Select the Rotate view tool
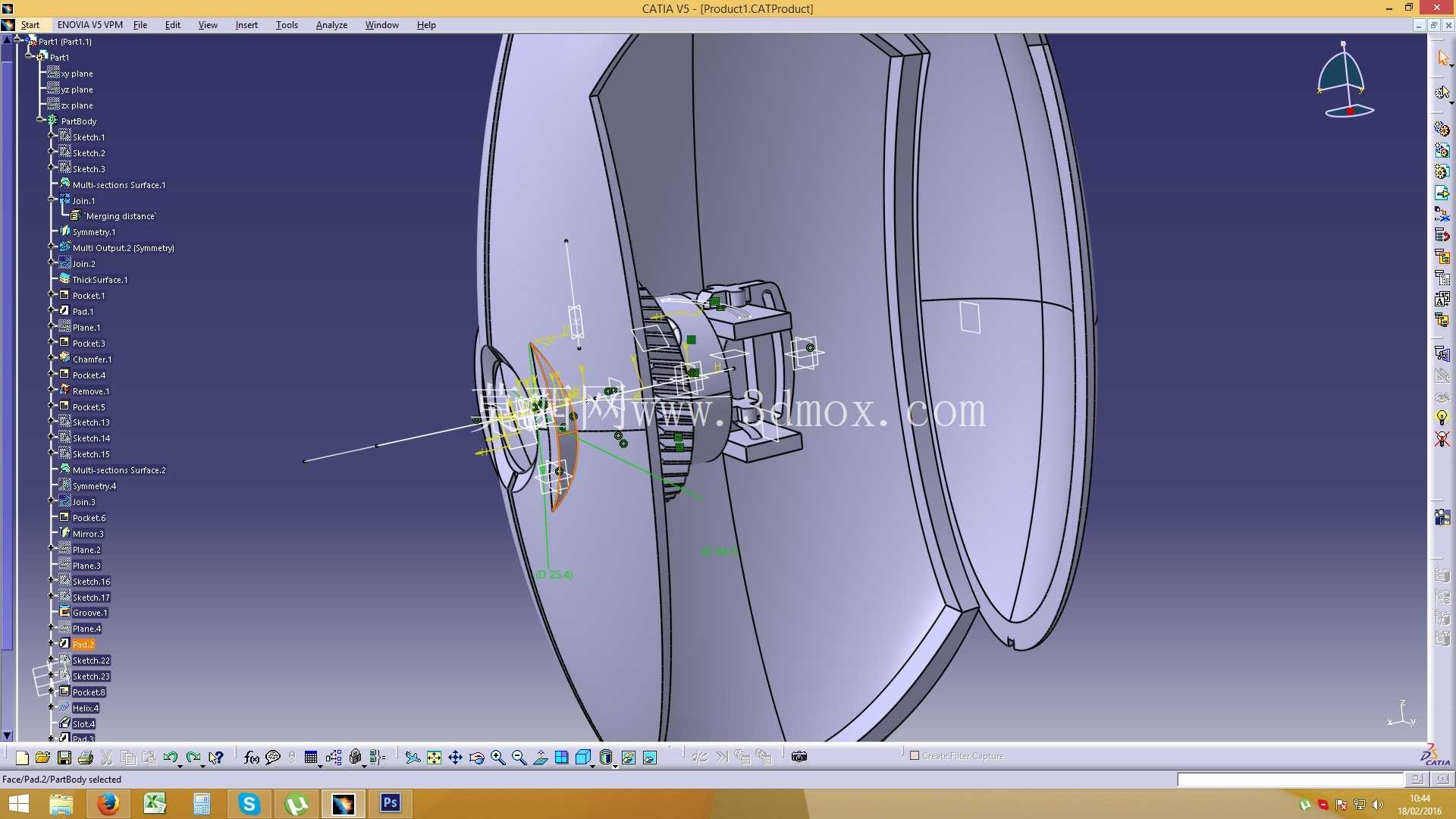1456x819 pixels. (x=476, y=757)
